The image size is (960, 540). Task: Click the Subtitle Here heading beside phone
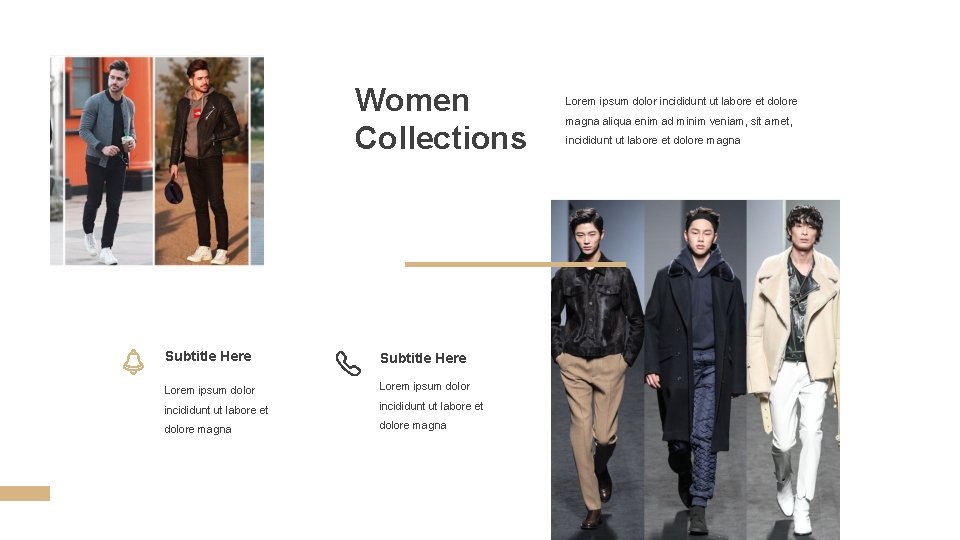coord(423,358)
